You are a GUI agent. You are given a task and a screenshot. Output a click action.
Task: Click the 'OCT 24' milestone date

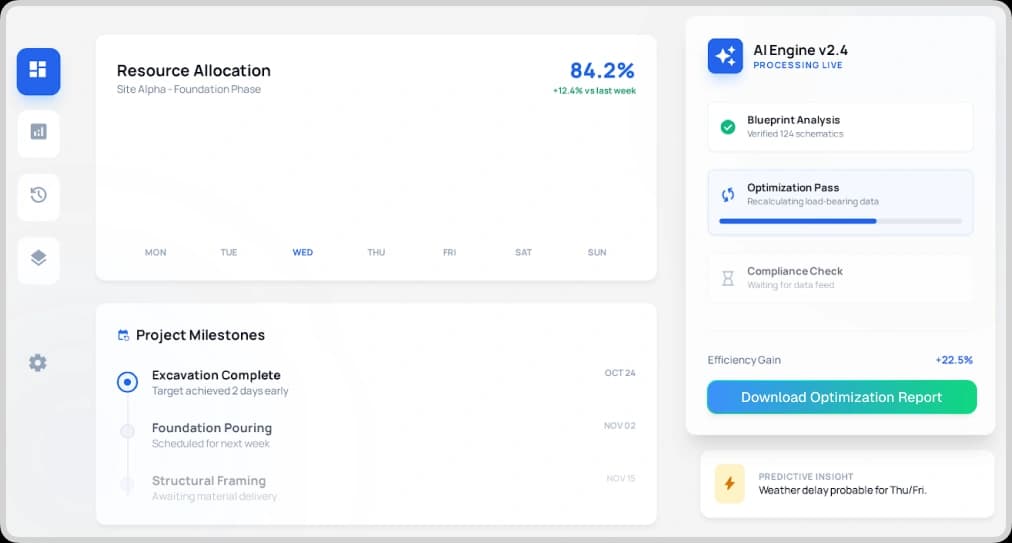pyautogui.click(x=620, y=373)
